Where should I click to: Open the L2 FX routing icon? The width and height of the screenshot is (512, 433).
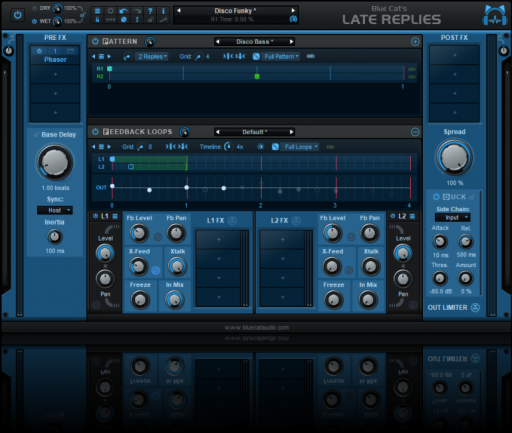tap(296, 220)
